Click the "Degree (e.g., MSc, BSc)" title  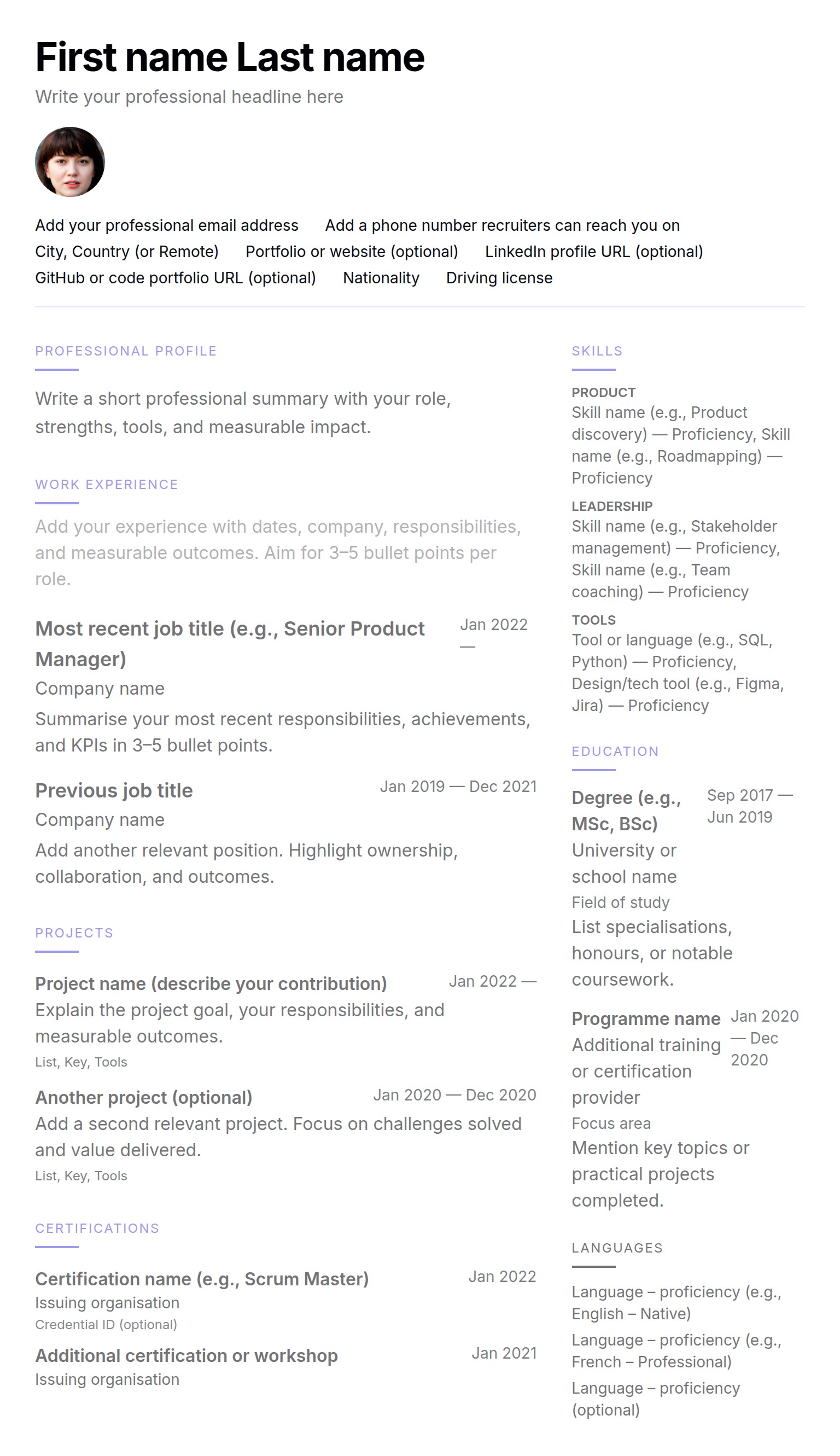tap(626, 811)
